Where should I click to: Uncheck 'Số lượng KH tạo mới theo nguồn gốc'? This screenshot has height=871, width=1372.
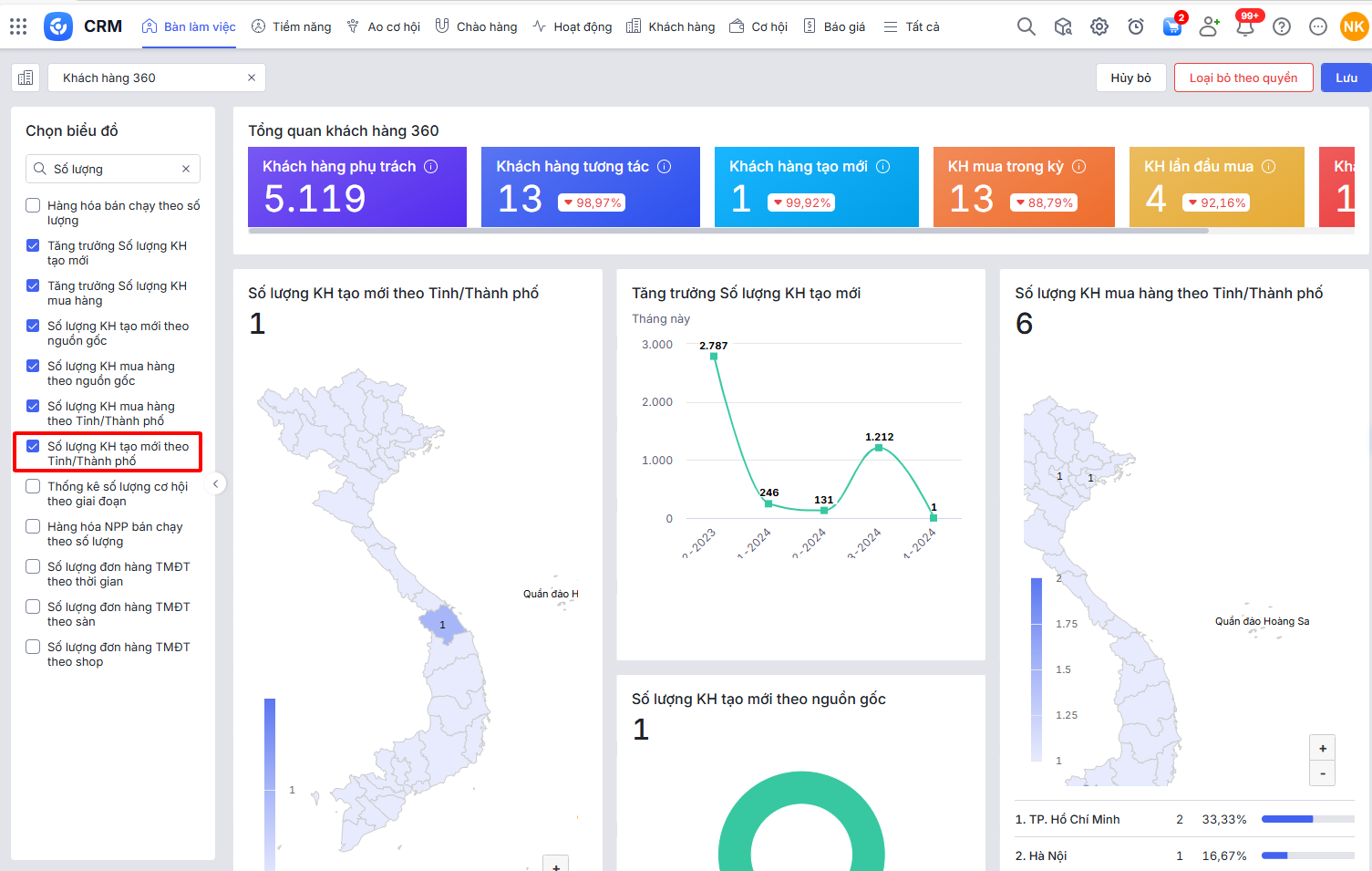33,327
